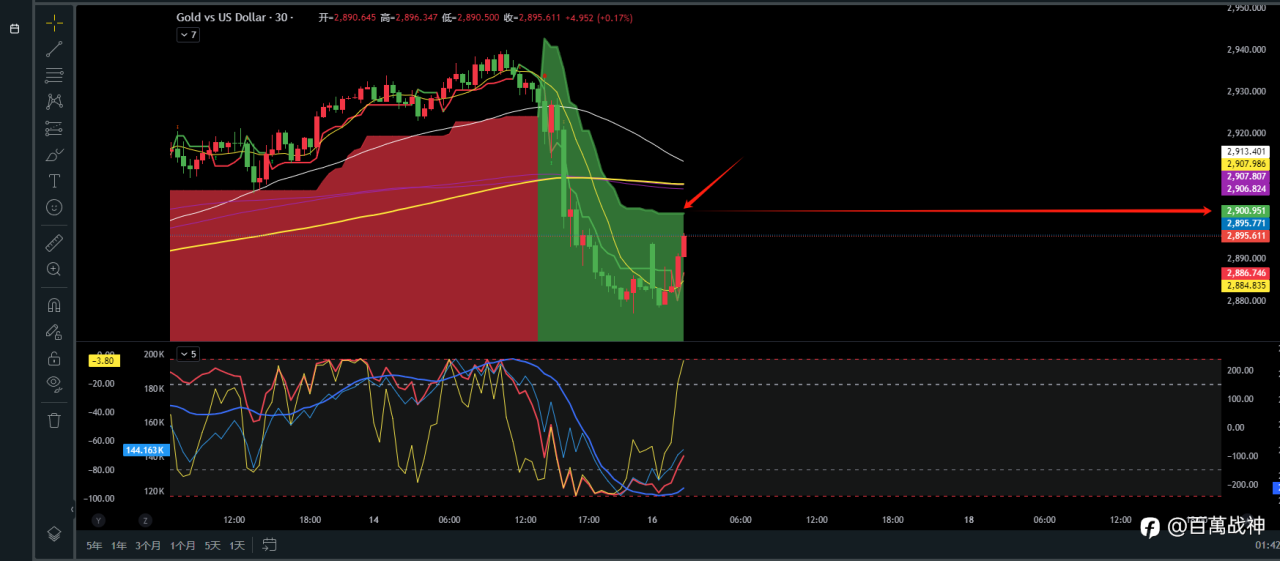Choose the XABCD pattern tool
The image size is (1280, 561).
(54, 101)
